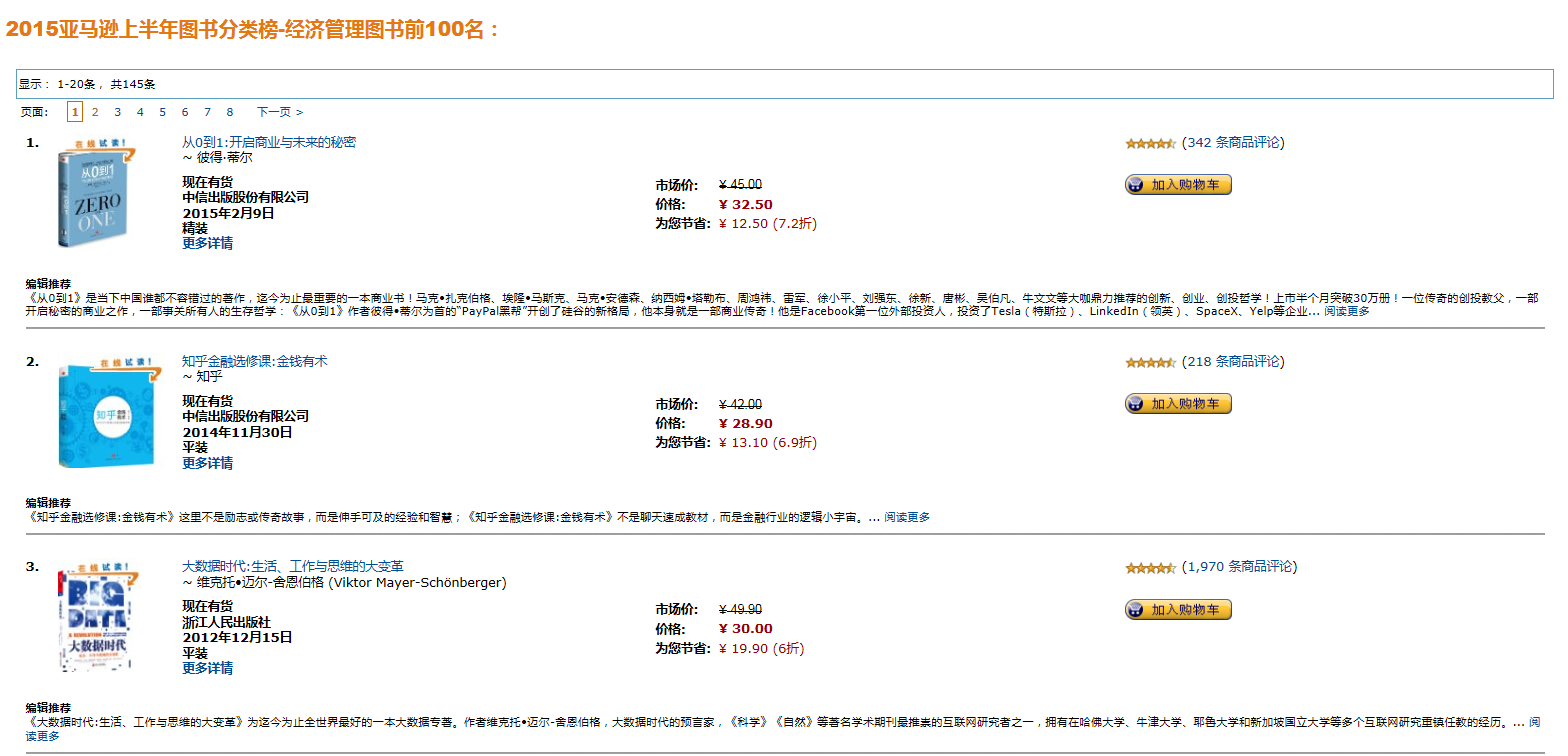Go to results page 8
This screenshot has height=756, width=1568.
[230, 112]
